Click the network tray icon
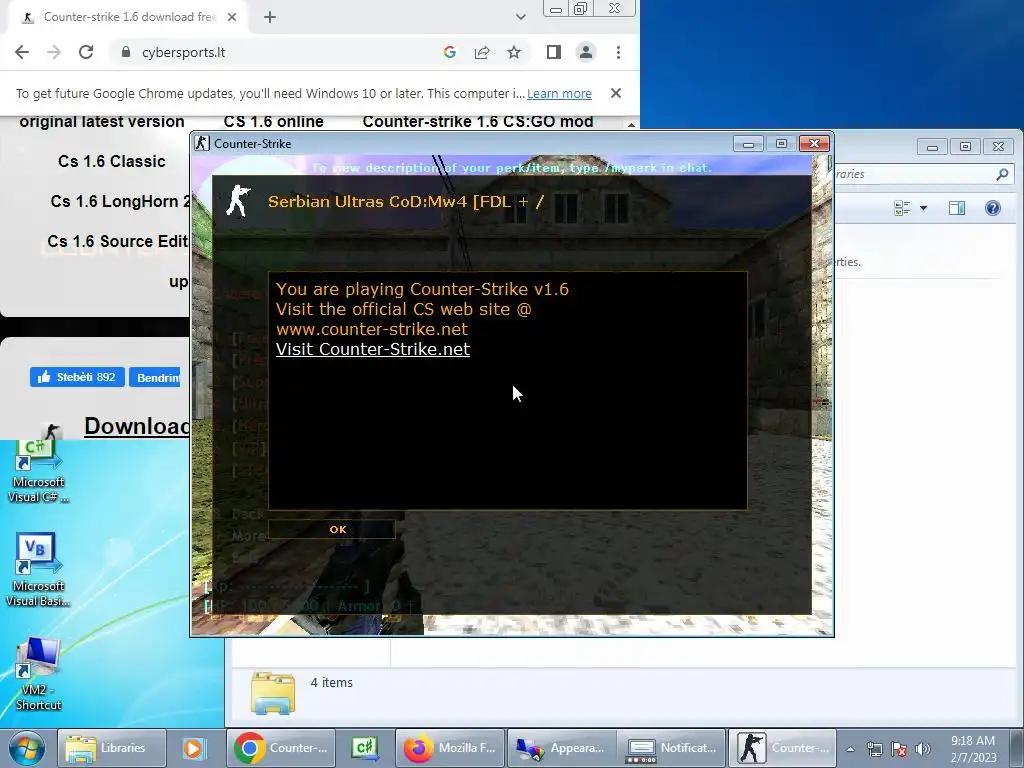This screenshot has height=768, width=1024. [874, 749]
